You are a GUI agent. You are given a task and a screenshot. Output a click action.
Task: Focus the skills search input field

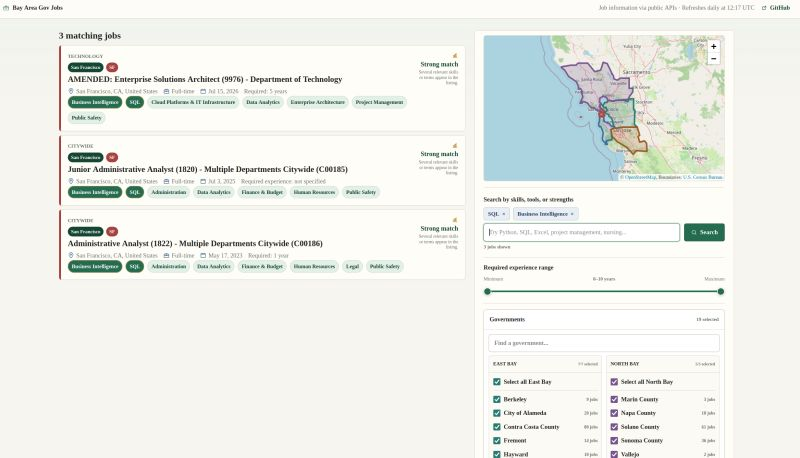(581, 232)
